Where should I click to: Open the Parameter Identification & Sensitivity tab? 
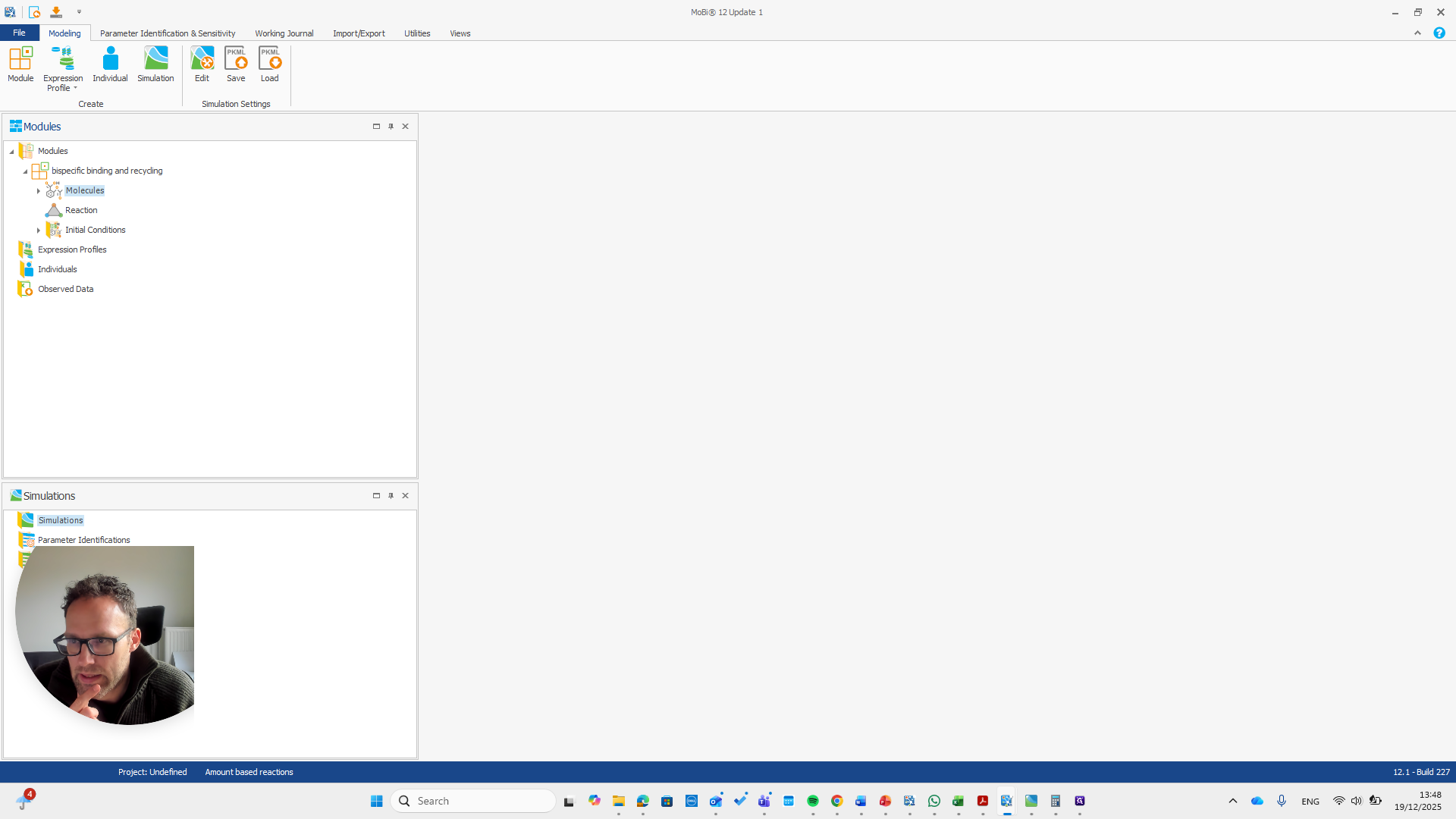click(168, 33)
